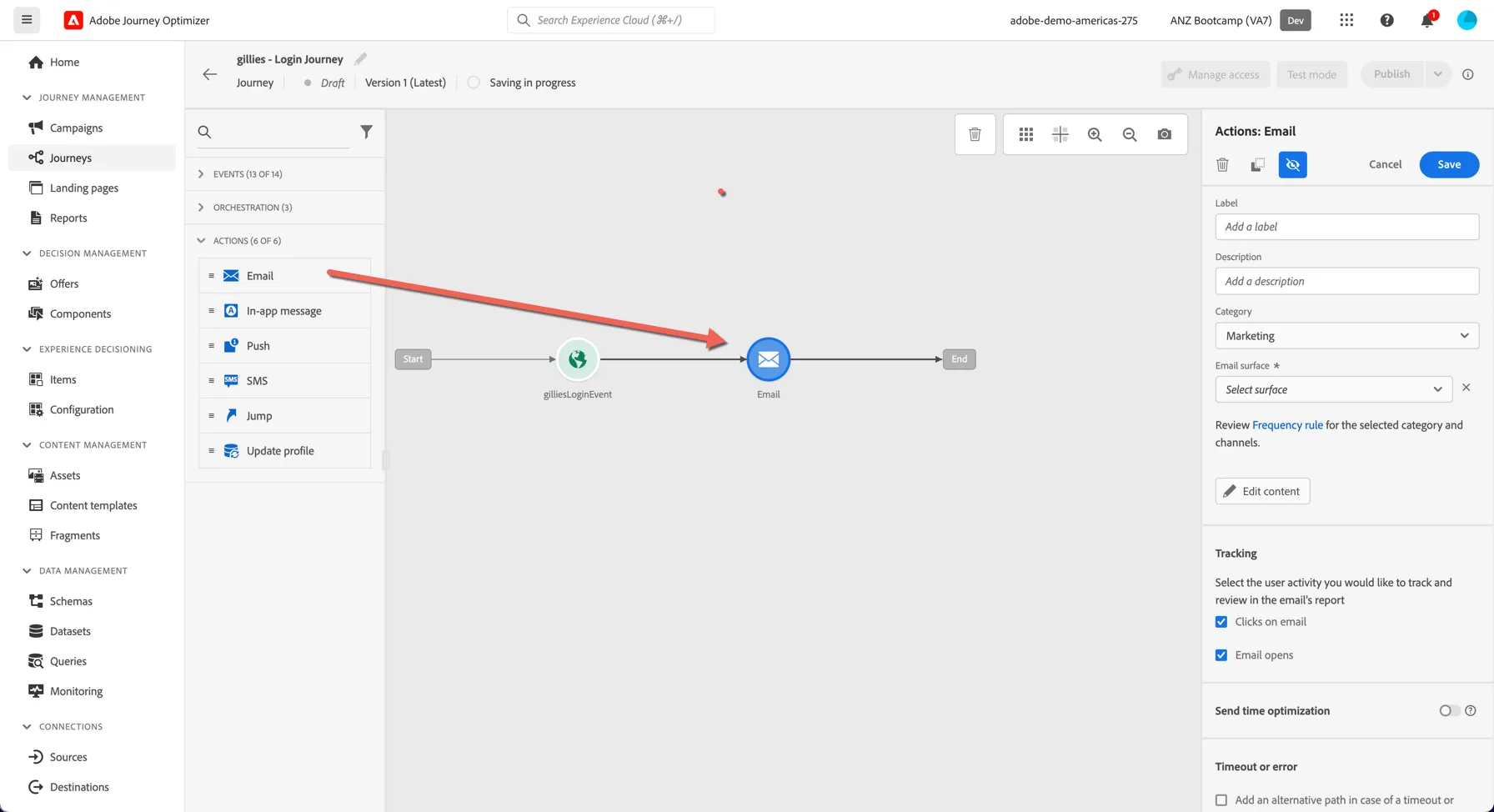Go back with the left arrow

209,74
